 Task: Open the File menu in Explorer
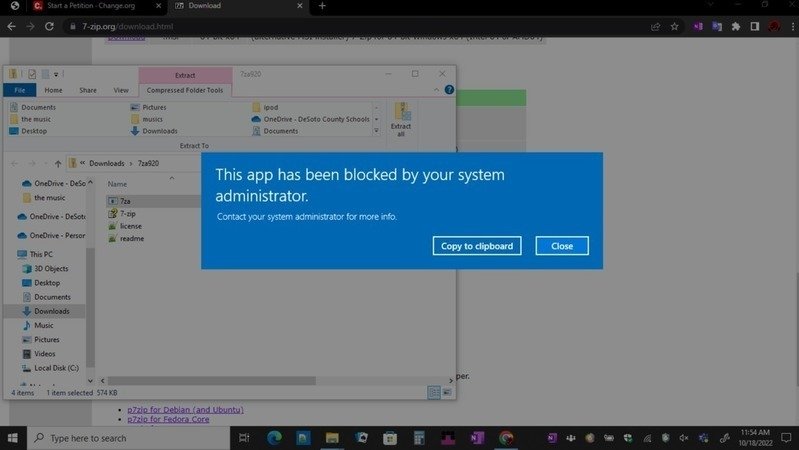(x=18, y=90)
